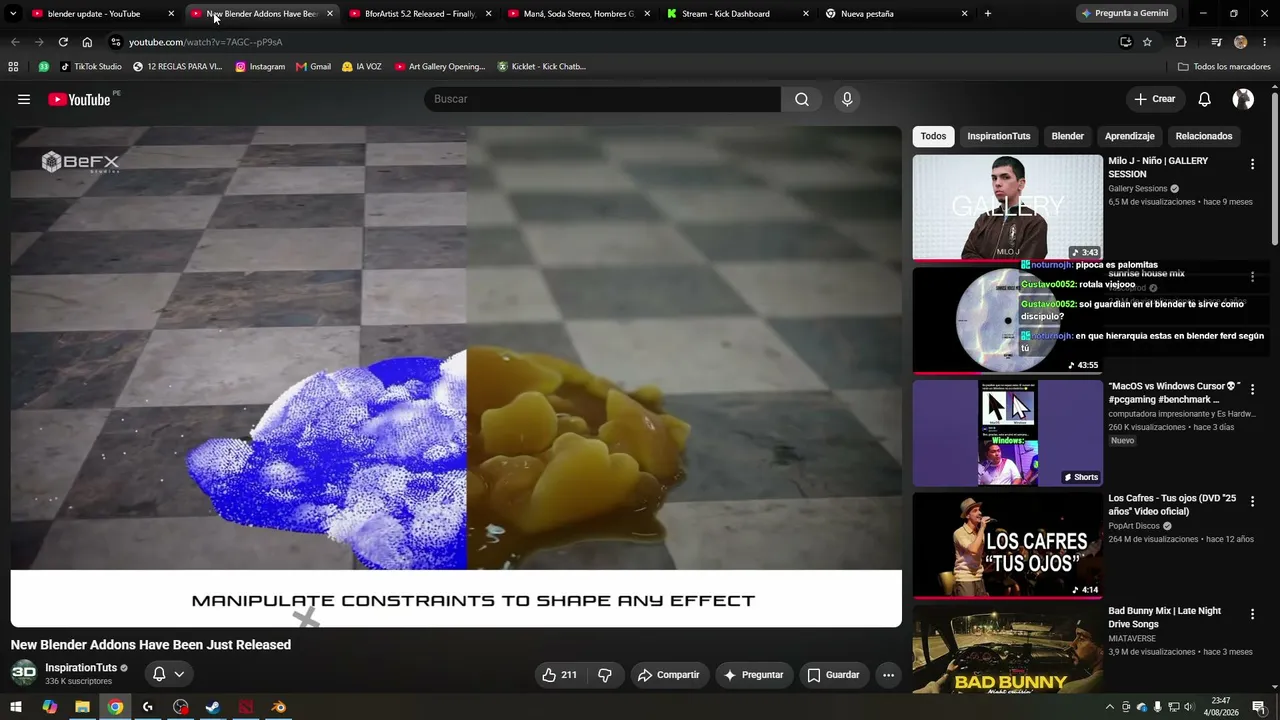This screenshot has width=1280, height=720.
Task: Open the Gmail bookmark
Action: 313,67
